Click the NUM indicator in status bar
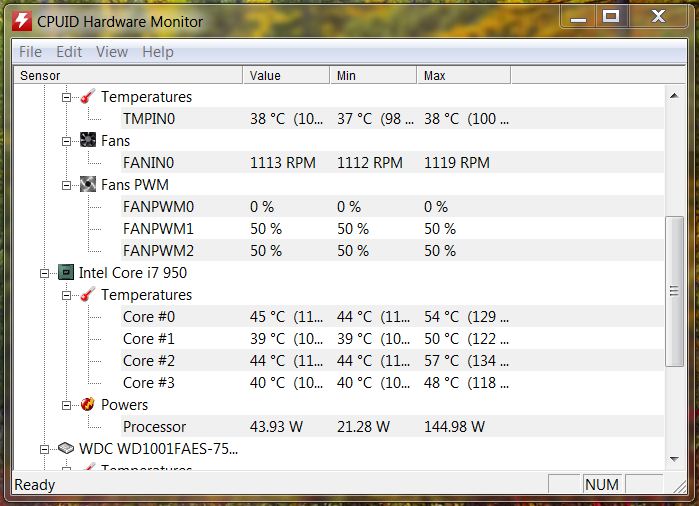 (x=602, y=484)
